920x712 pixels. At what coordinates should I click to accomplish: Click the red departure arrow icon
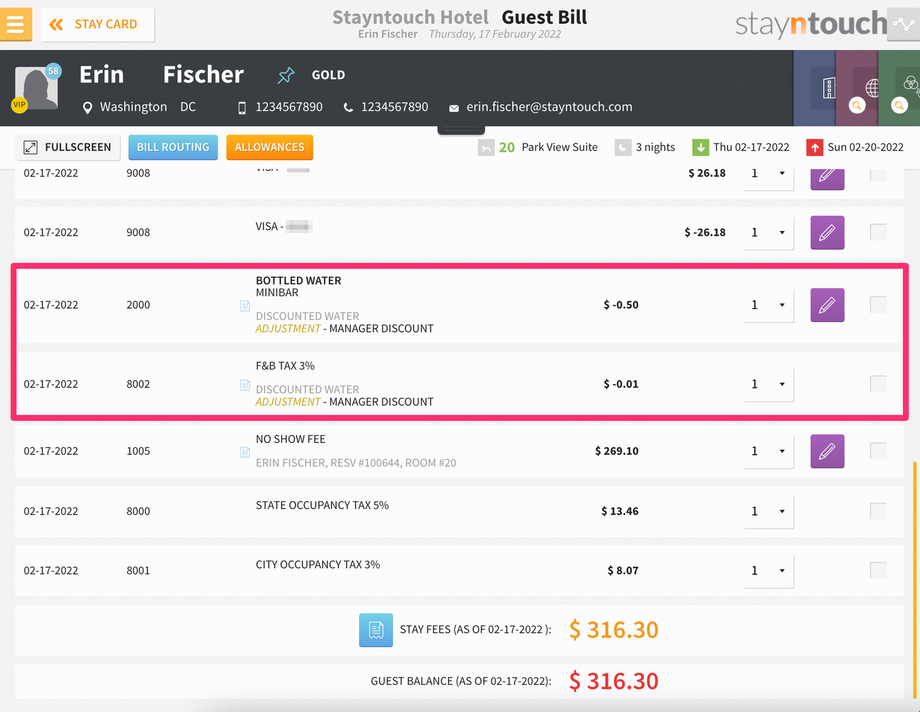(x=814, y=147)
